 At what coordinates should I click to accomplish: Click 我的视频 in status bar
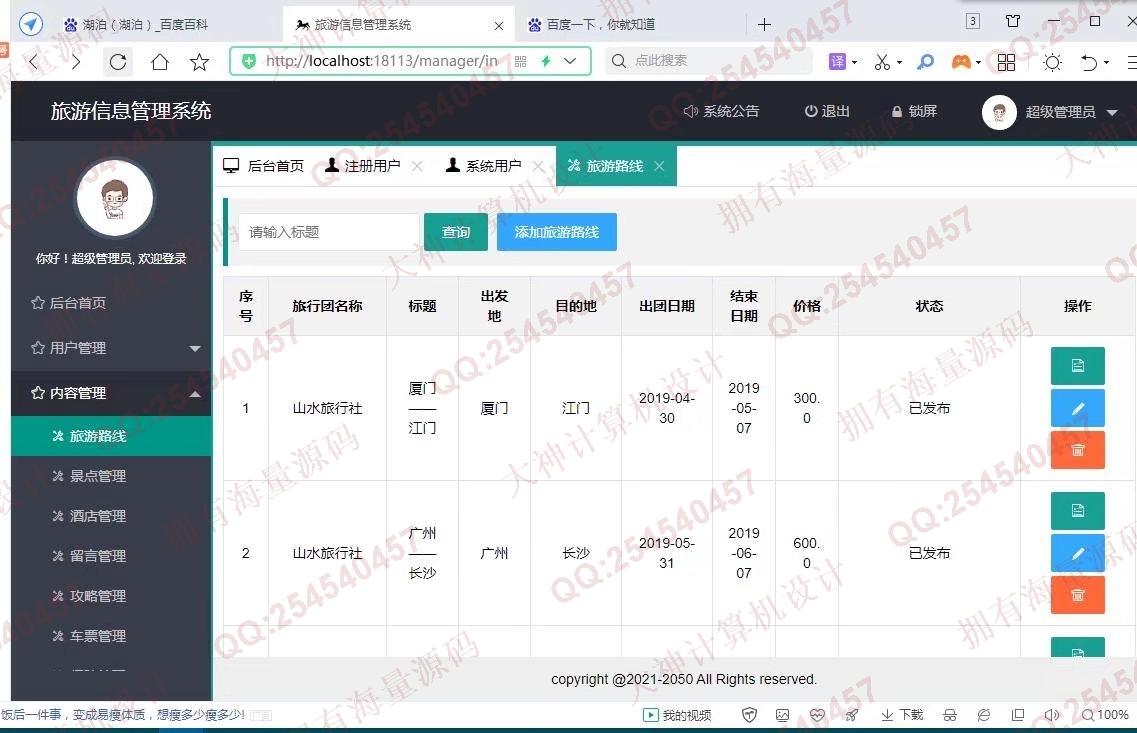point(677,716)
